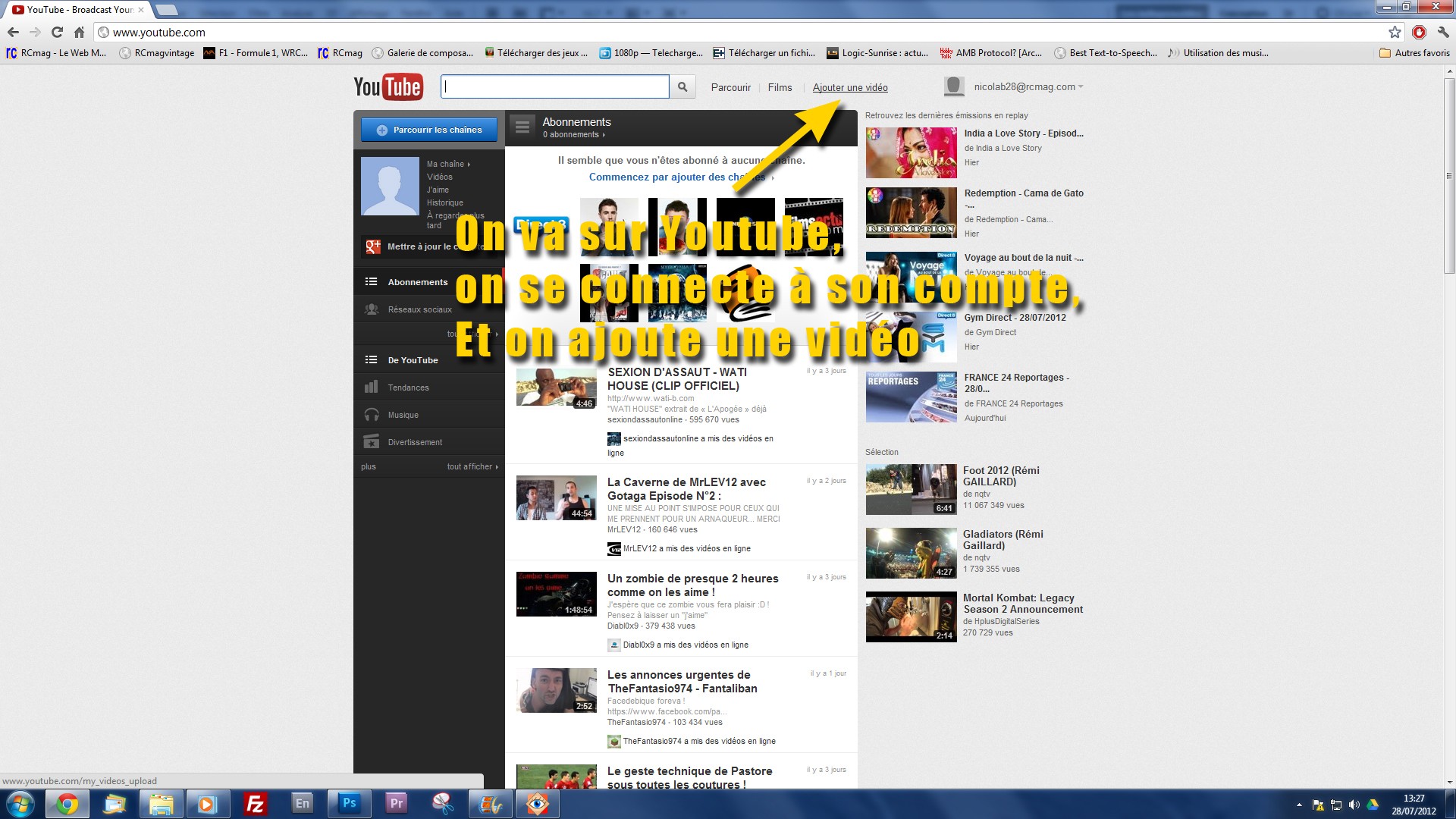Image resolution: width=1456 pixels, height=819 pixels.
Task: Bookmark page with the star icon
Action: [x=1395, y=32]
